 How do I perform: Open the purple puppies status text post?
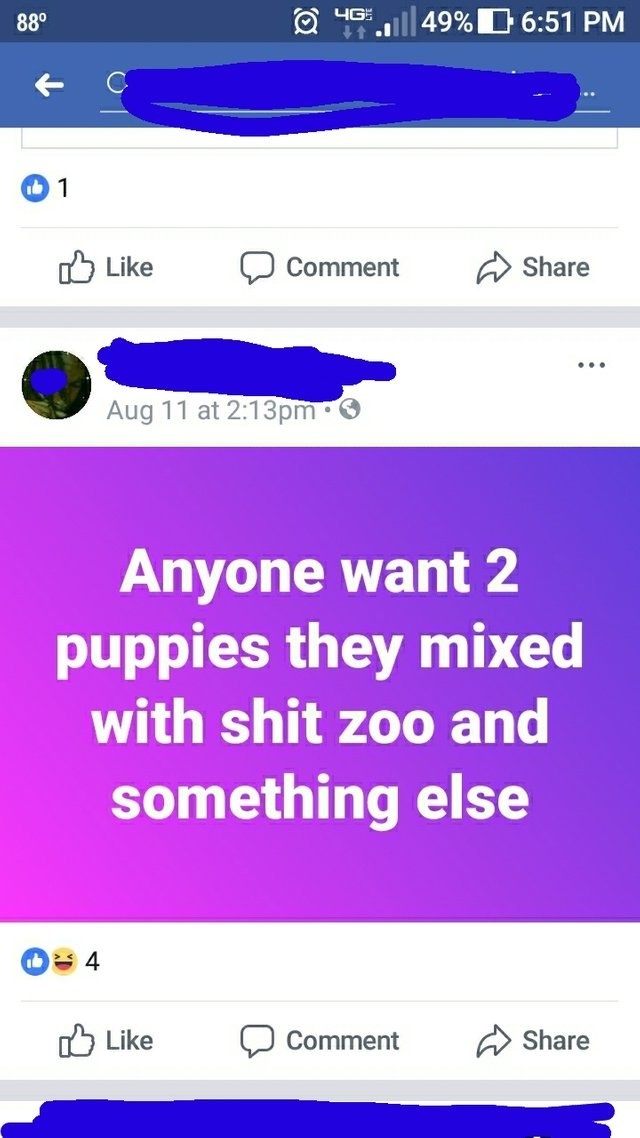320,684
